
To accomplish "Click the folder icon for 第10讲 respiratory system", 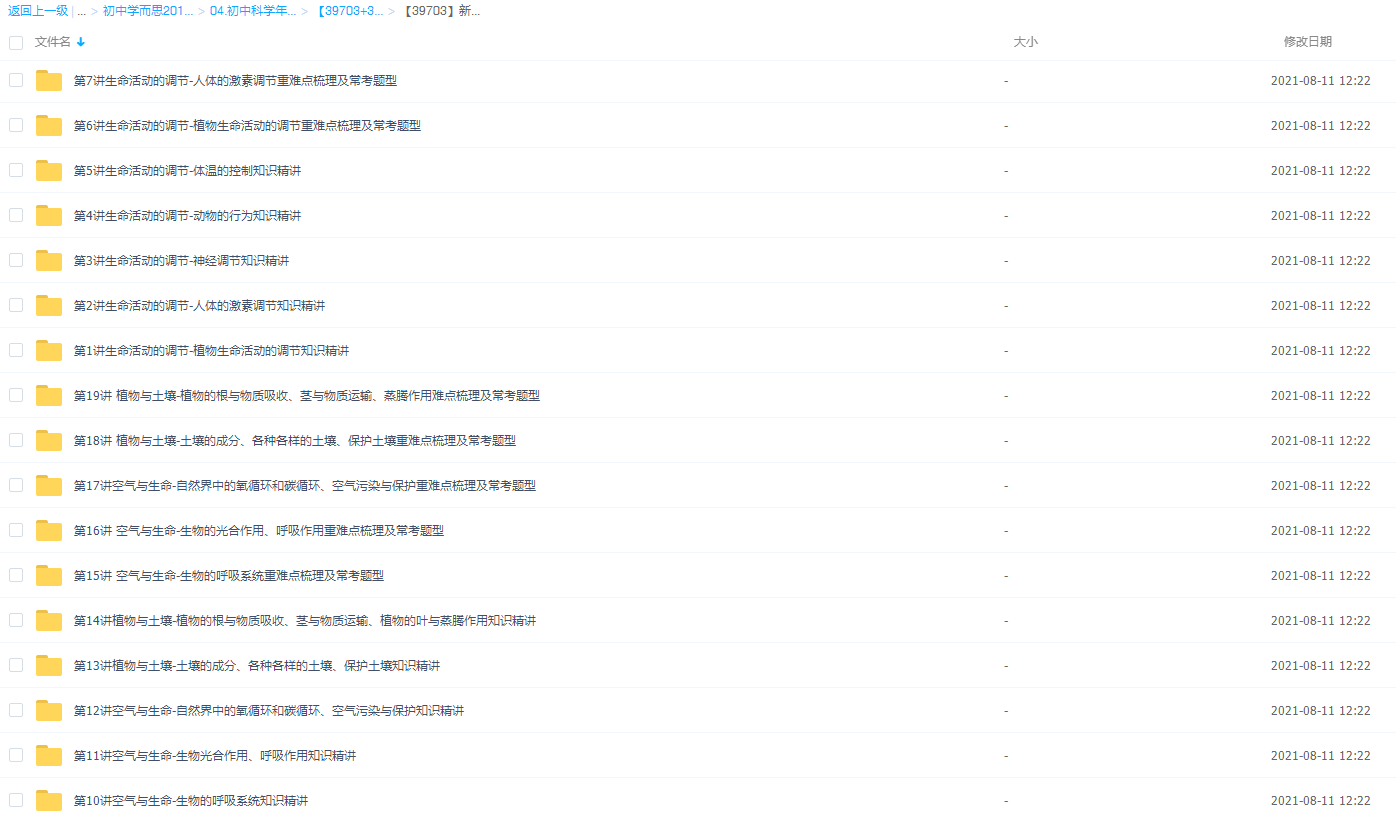I will point(48,800).
